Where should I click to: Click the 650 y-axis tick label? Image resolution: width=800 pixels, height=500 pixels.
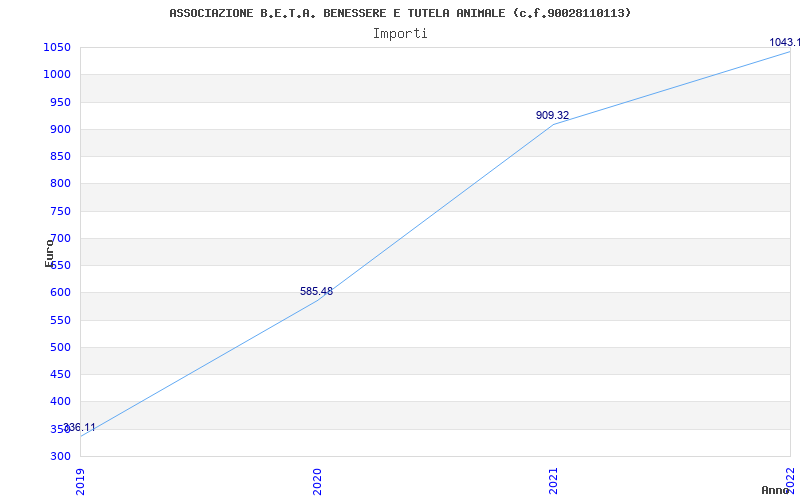60,265
